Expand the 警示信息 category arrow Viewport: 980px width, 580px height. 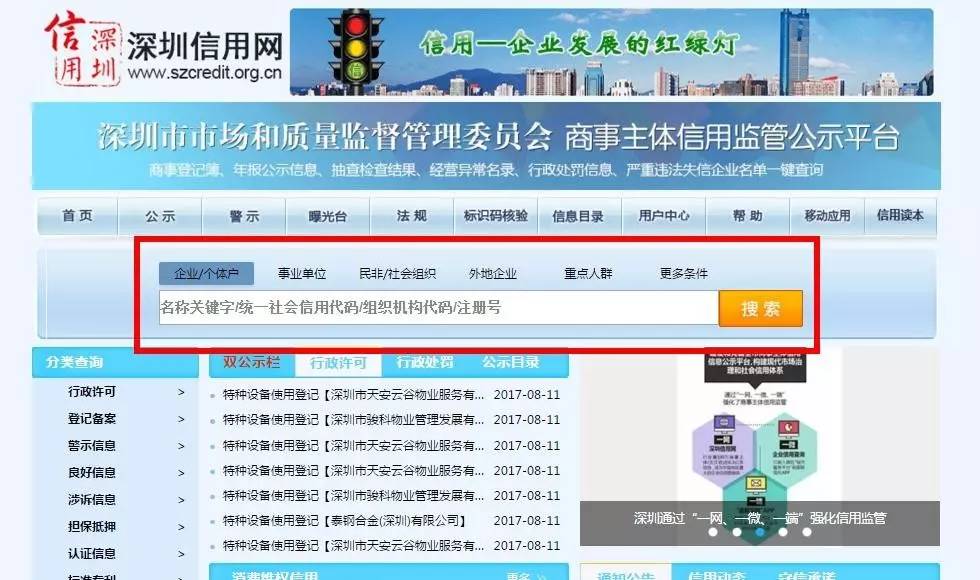click(x=181, y=446)
